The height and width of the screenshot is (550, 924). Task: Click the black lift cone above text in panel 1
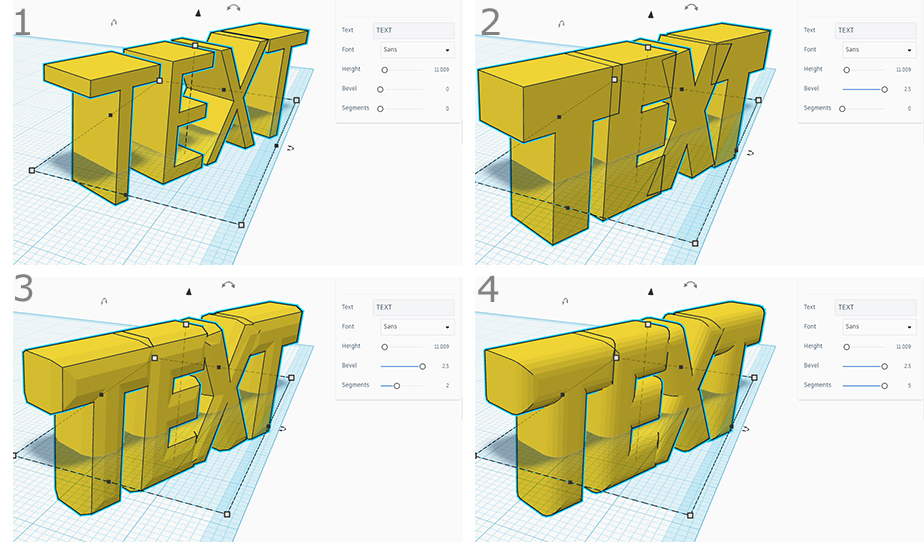point(198,14)
